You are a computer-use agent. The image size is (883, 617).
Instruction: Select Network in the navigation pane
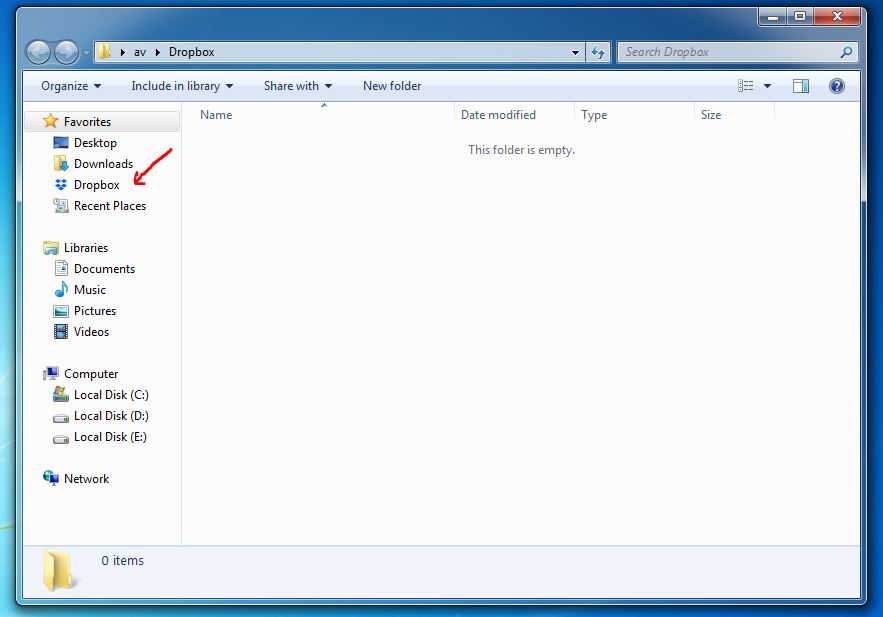[x=86, y=479]
